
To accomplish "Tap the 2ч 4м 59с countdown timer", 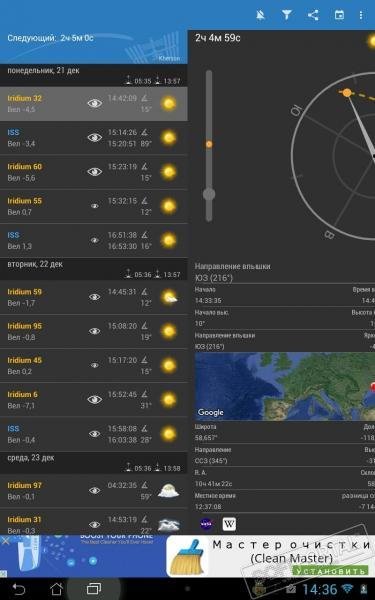I will pyautogui.click(x=218, y=38).
